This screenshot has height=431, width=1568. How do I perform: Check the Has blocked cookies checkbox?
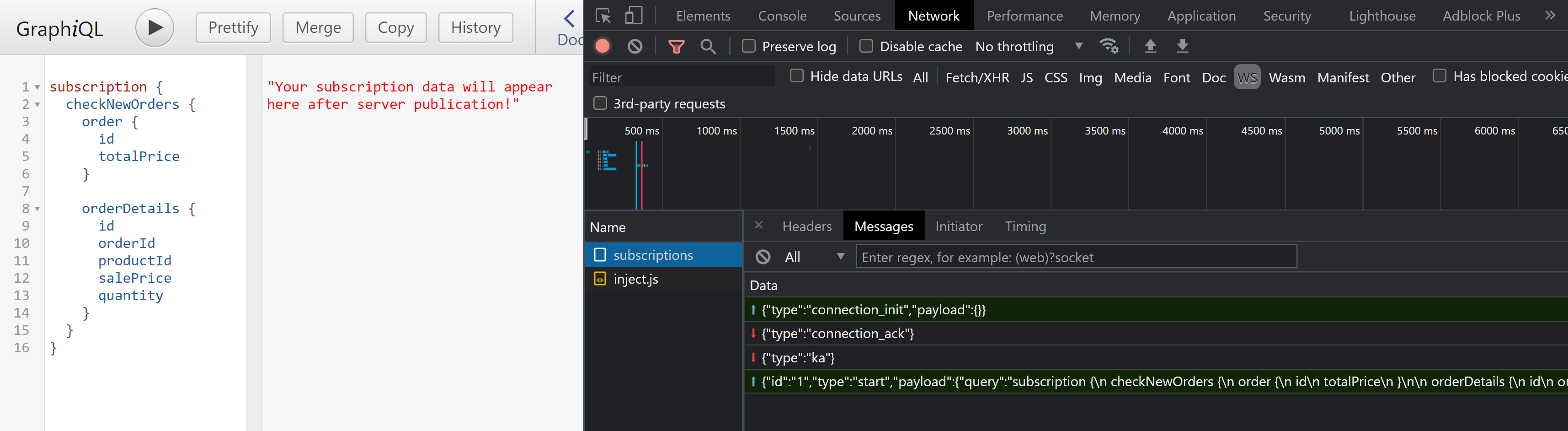1440,76
